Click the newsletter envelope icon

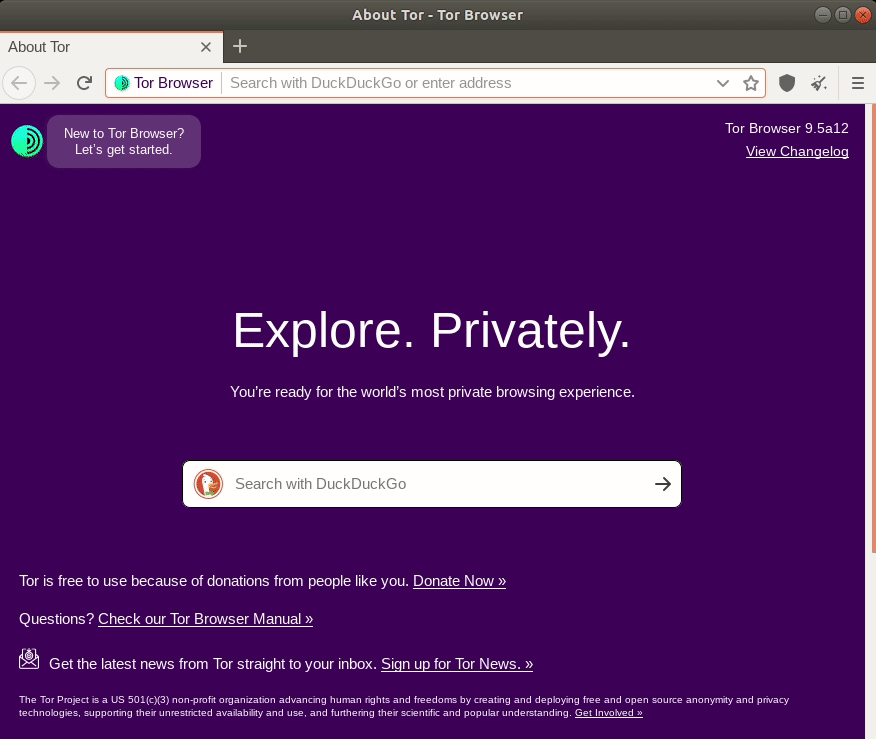[x=29, y=659]
